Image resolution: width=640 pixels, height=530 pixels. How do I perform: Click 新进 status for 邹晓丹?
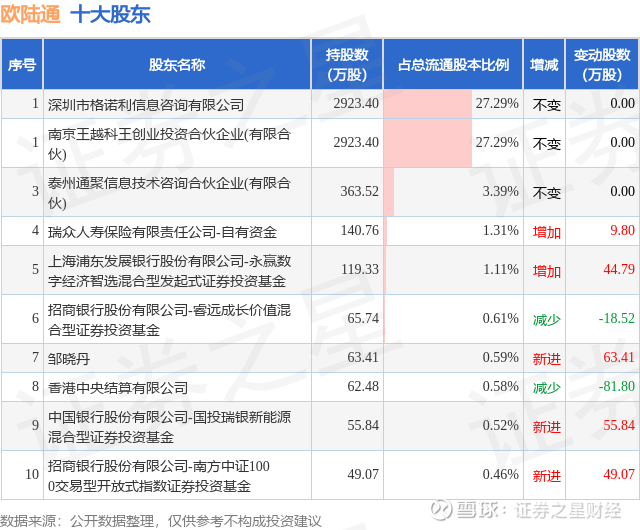tap(547, 359)
